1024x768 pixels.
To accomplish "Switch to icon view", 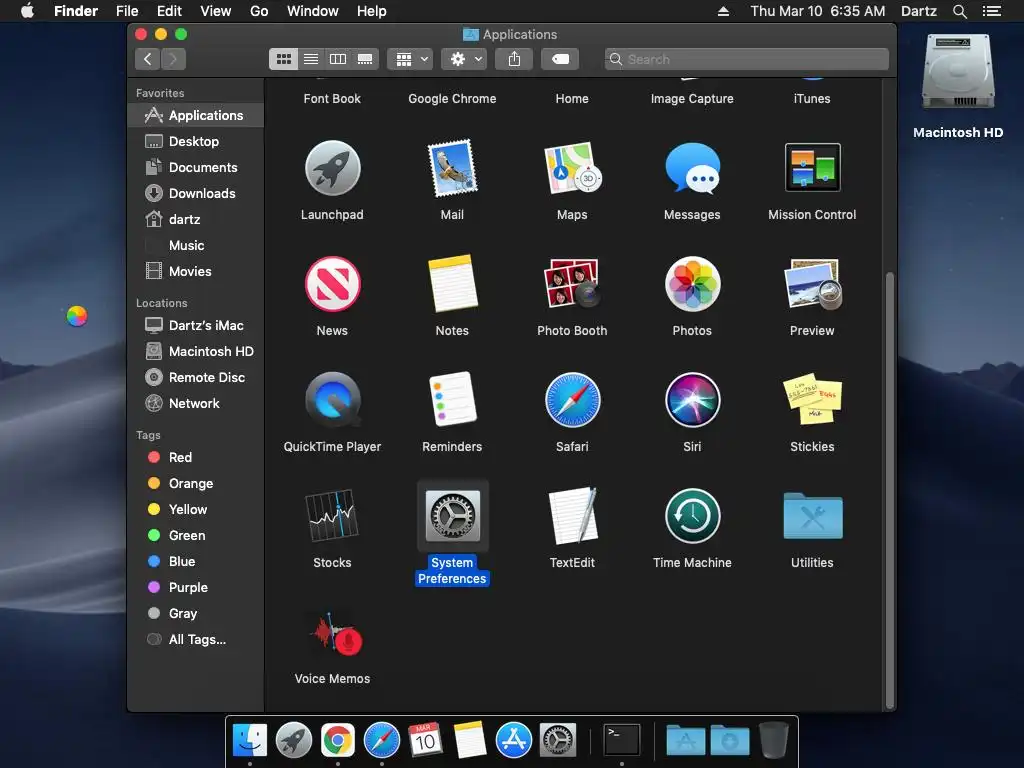I will 283,59.
